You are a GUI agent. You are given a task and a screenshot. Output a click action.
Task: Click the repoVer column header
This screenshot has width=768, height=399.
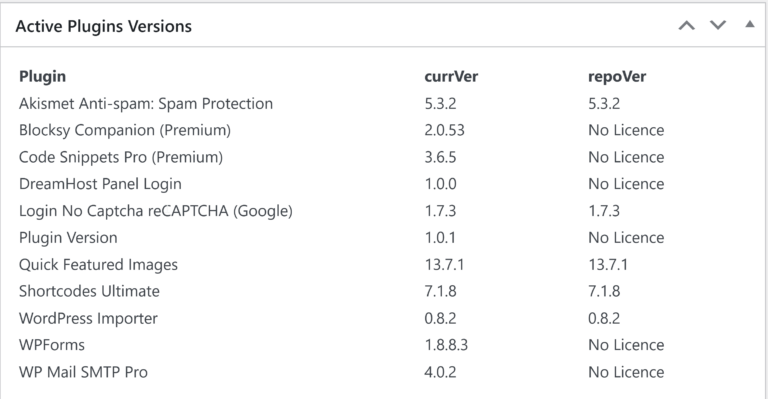(x=617, y=77)
